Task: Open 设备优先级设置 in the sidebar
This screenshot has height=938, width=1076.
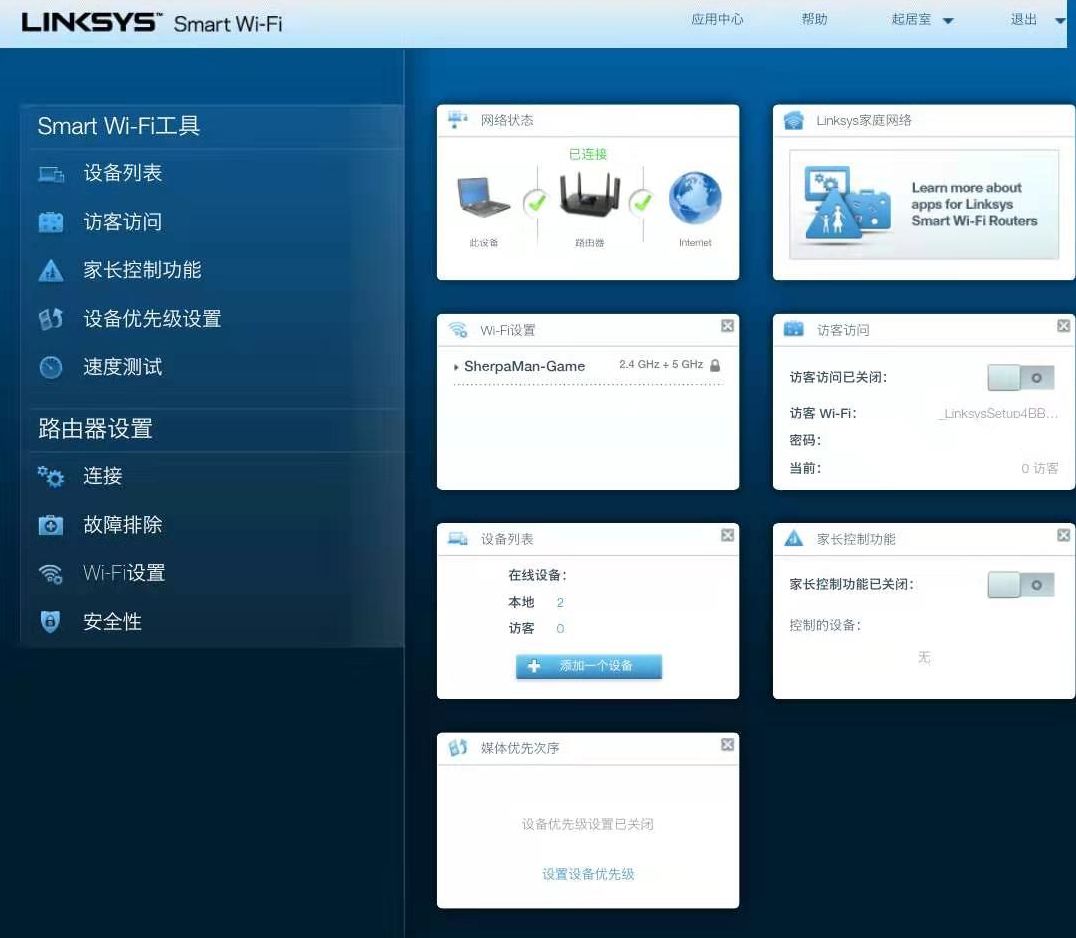Action: [152, 318]
